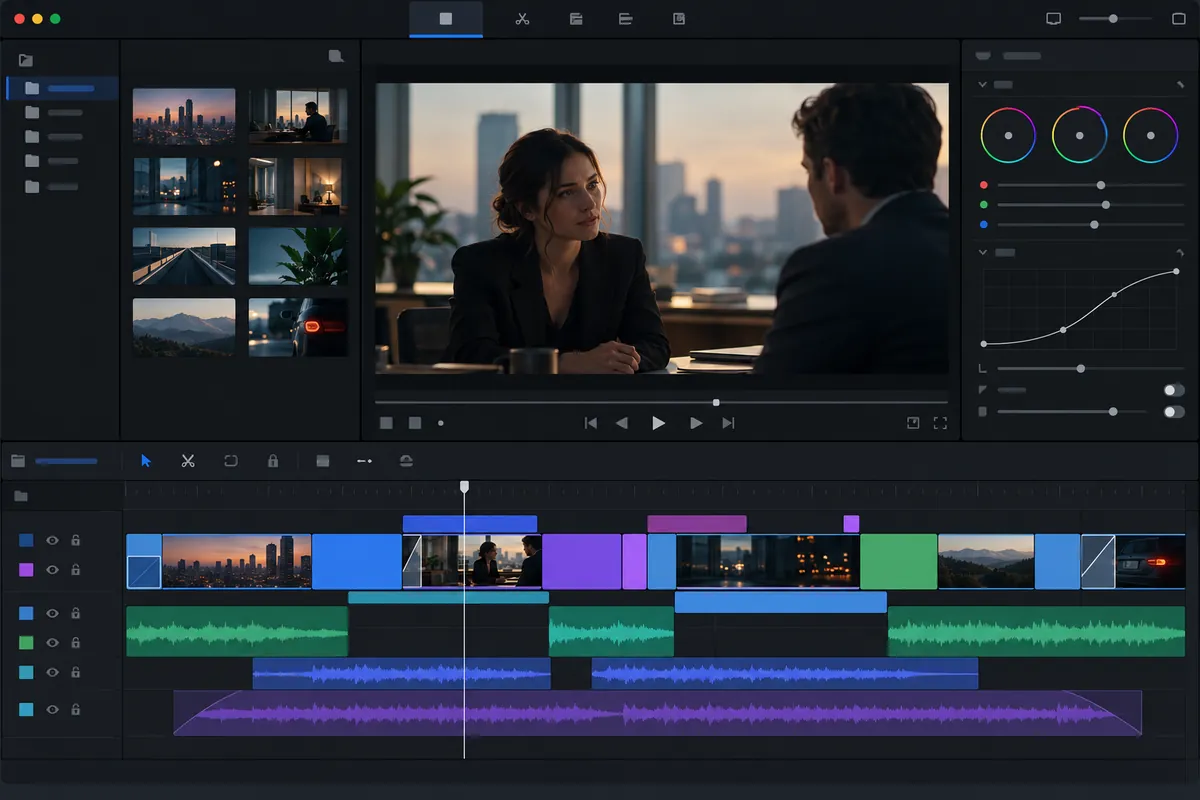The width and height of the screenshot is (1200, 800).
Task: Select the car tail light thumbnail in media bin
Action: (298, 326)
